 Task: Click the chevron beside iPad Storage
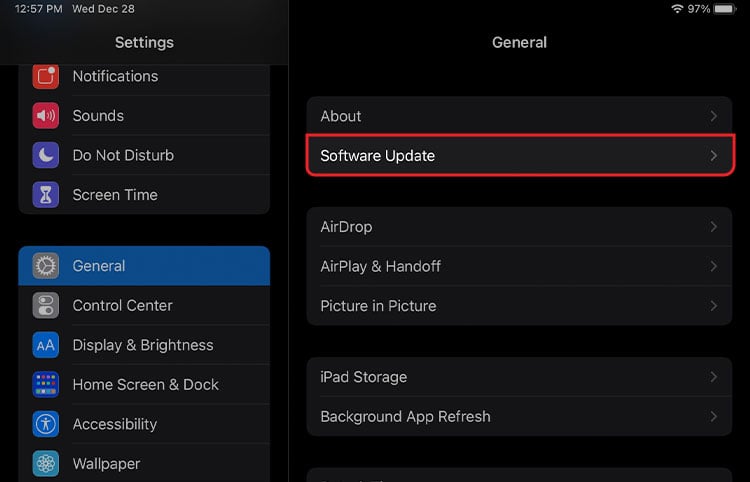pyautogui.click(x=713, y=377)
